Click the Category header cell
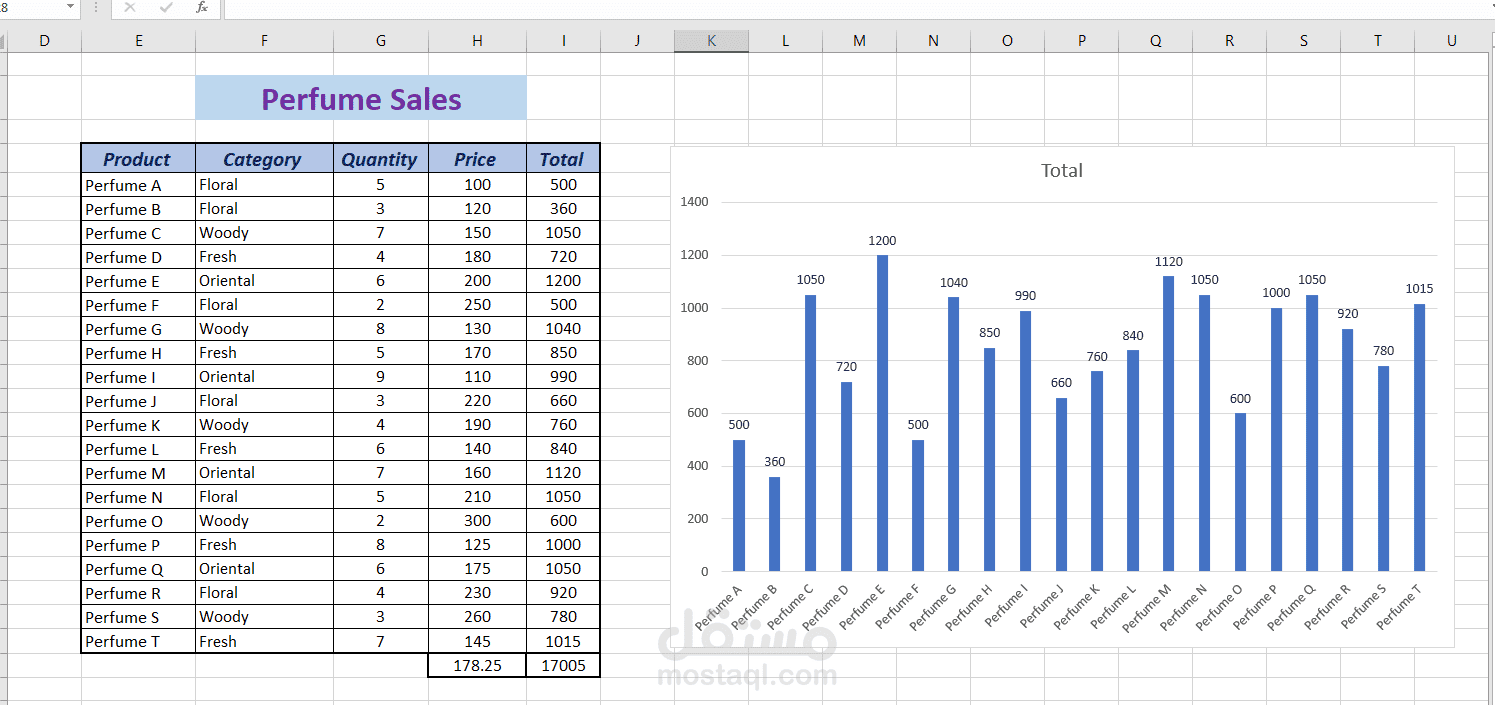The height and width of the screenshot is (705, 1495). (x=264, y=159)
